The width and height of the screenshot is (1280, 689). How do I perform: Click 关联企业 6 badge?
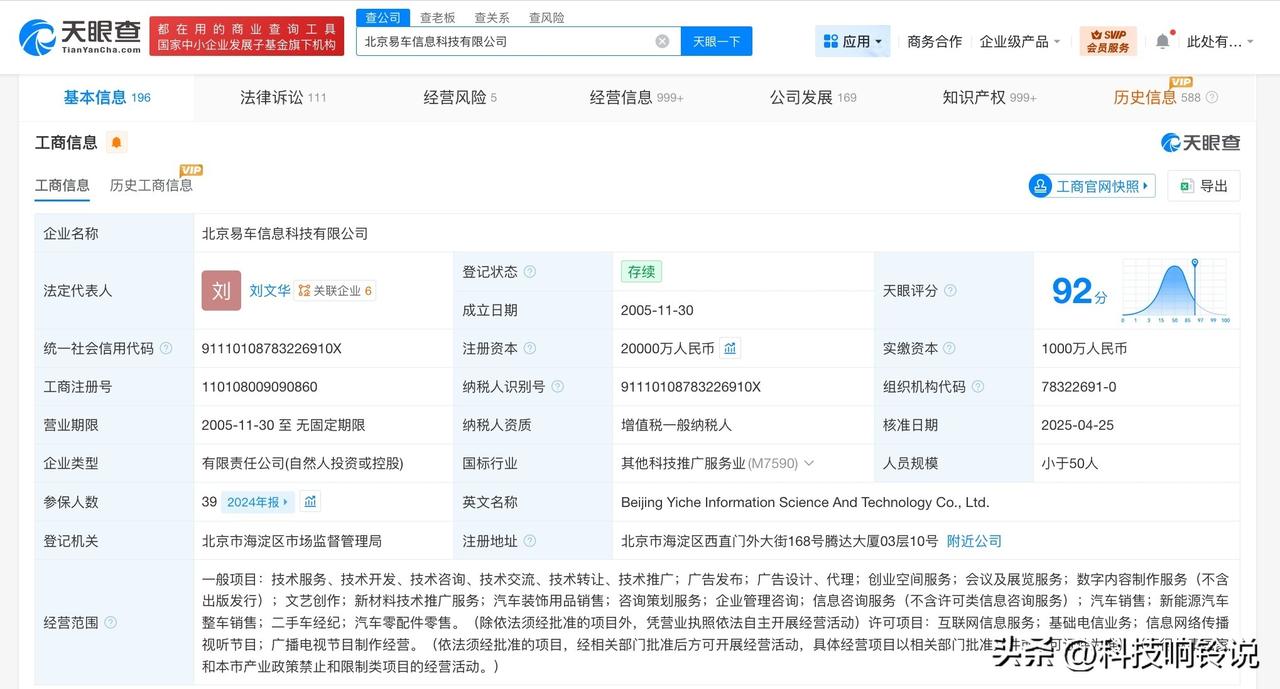(335, 291)
